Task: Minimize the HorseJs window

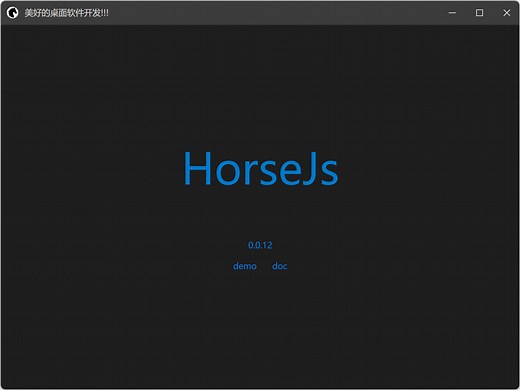Action: point(452,13)
